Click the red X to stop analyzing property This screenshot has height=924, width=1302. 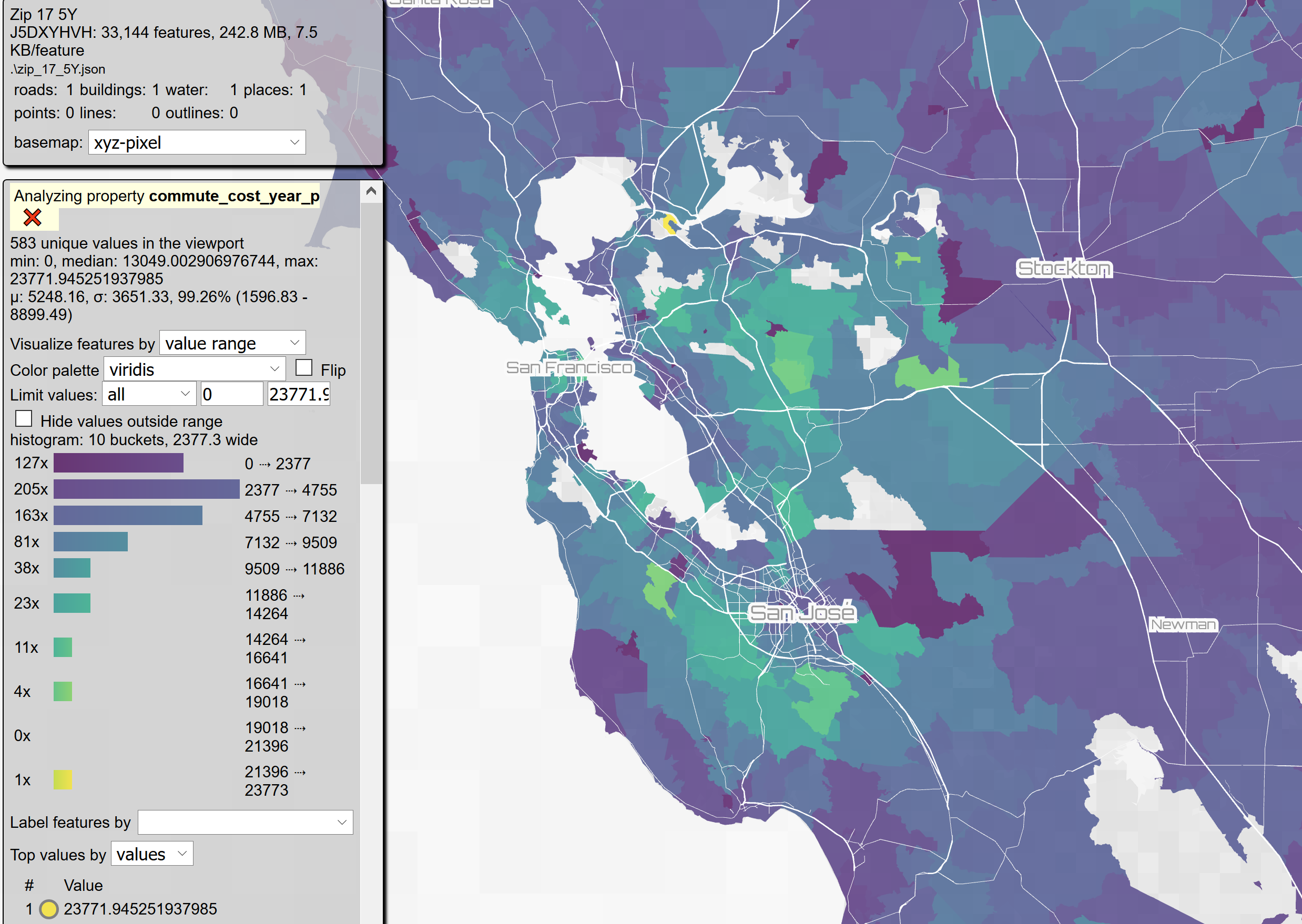[x=33, y=218]
